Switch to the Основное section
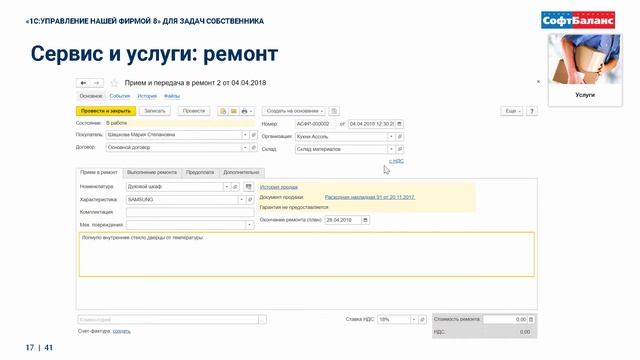 [x=91, y=96]
